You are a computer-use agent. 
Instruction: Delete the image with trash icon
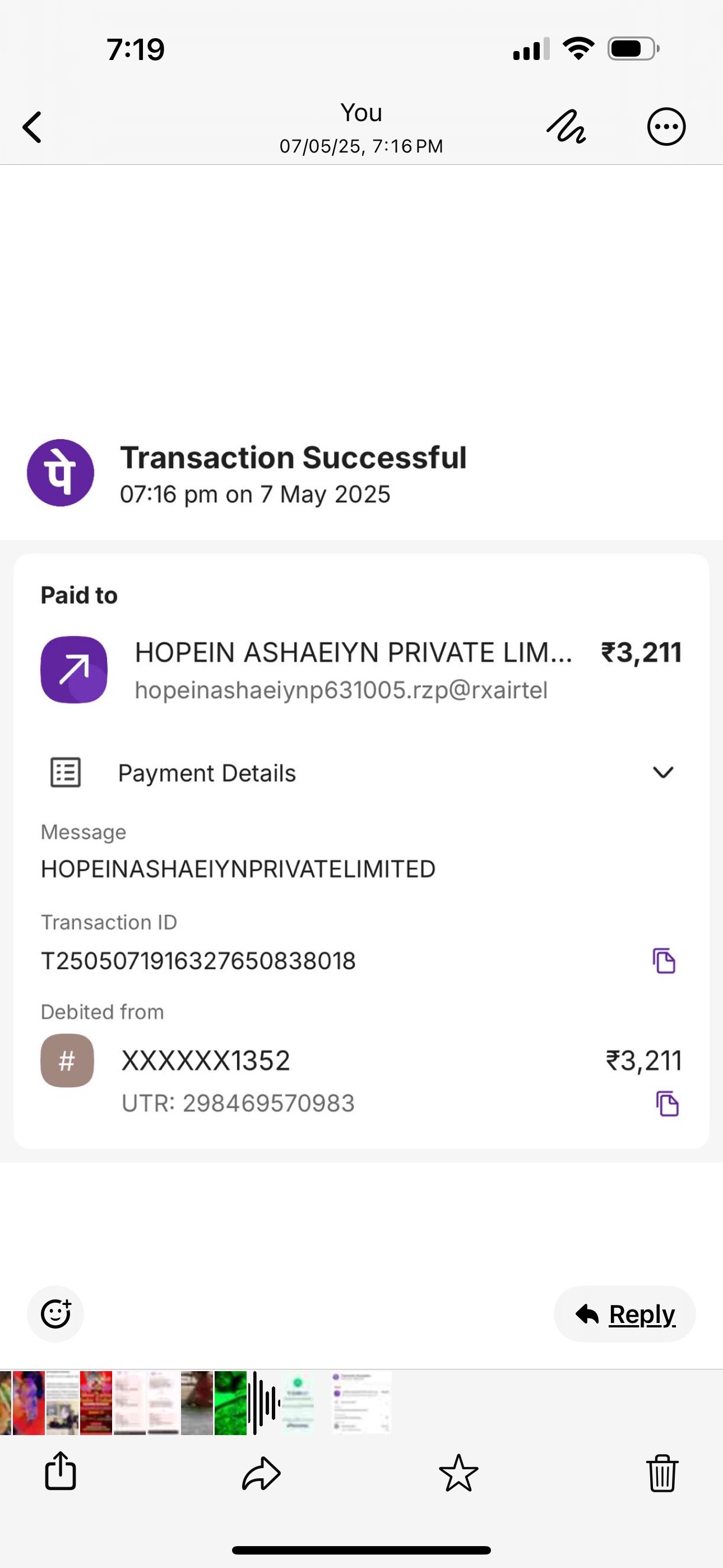(661, 1473)
